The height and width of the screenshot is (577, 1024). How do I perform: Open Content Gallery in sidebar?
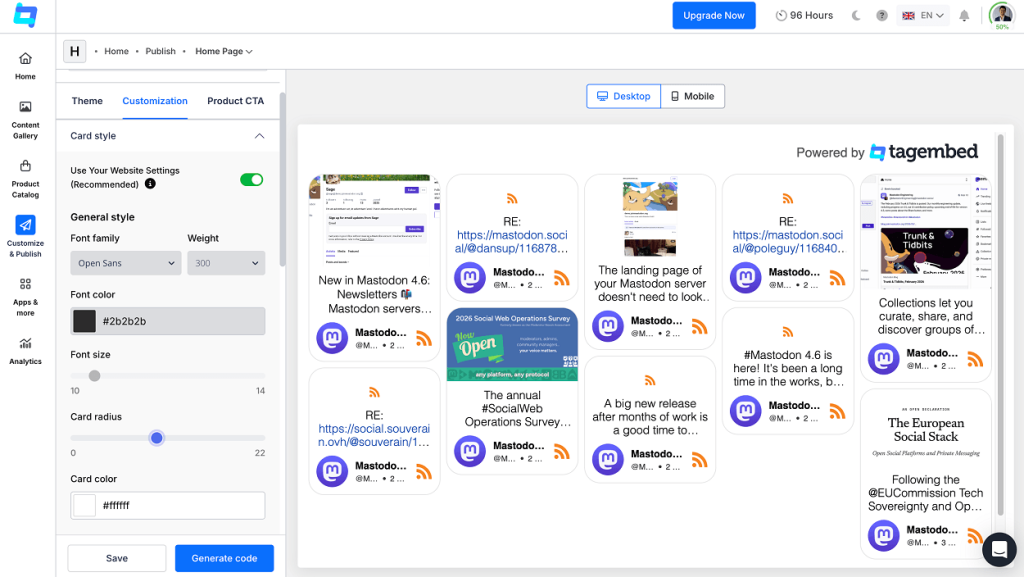tap(25, 120)
